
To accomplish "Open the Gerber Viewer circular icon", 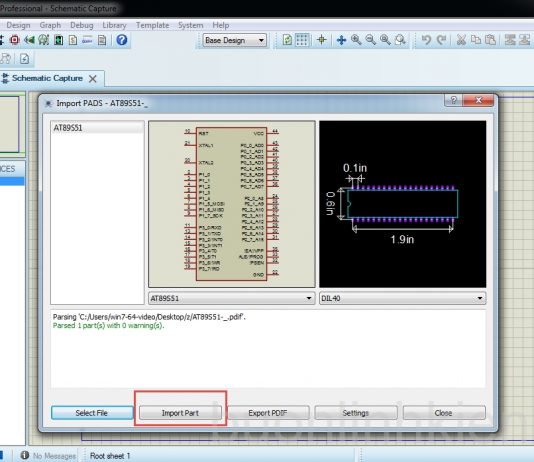I will click(x=44, y=40).
